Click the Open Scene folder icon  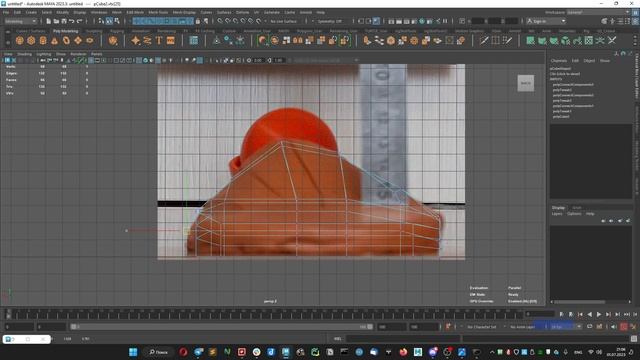tap(56, 21)
